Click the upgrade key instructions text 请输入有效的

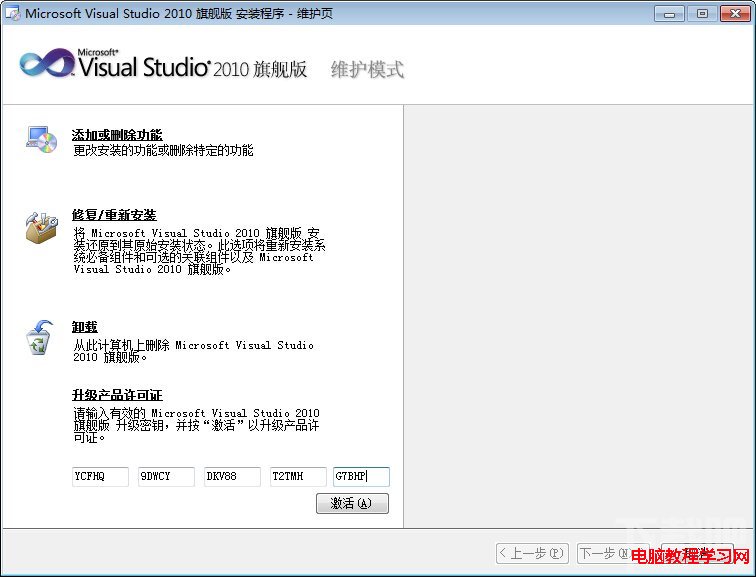coord(196,425)
